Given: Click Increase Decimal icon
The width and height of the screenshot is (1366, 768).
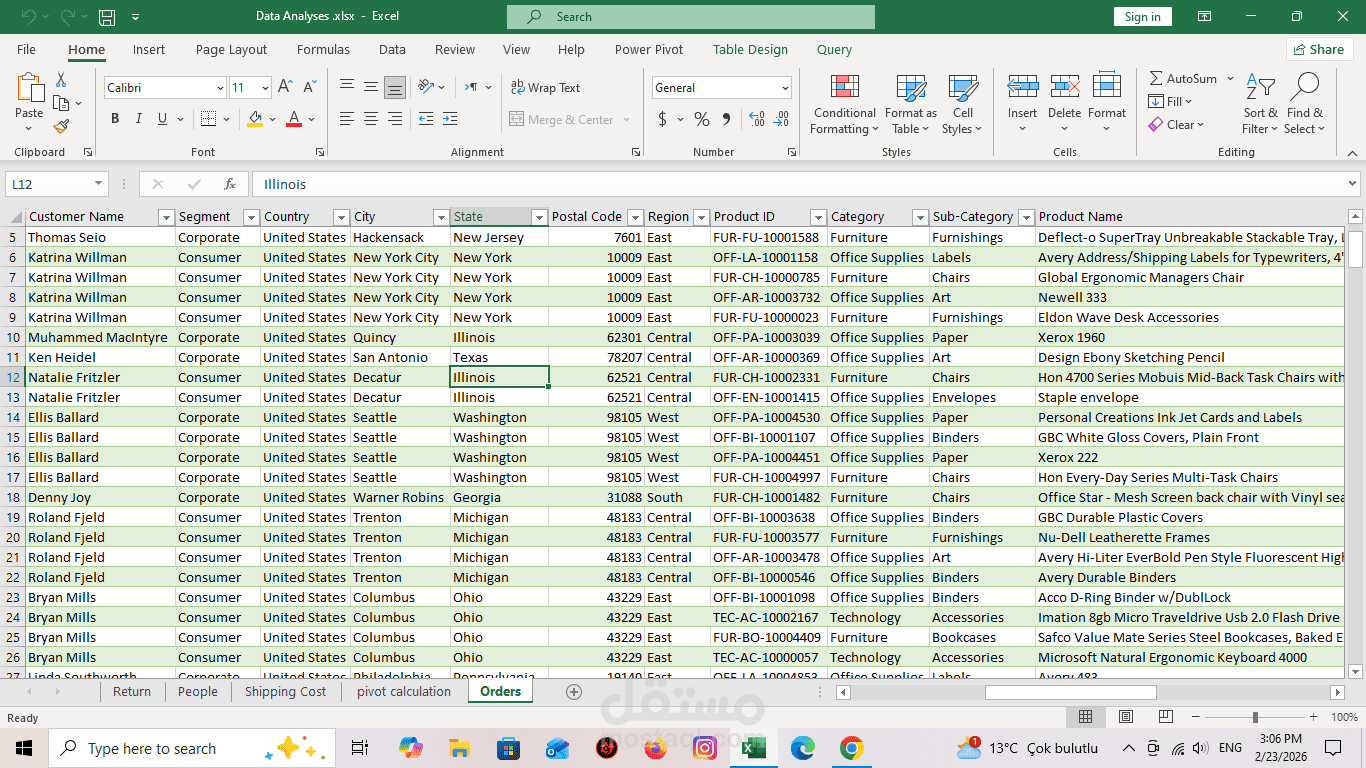Looking at the screenshot, I should pos(757,119).
